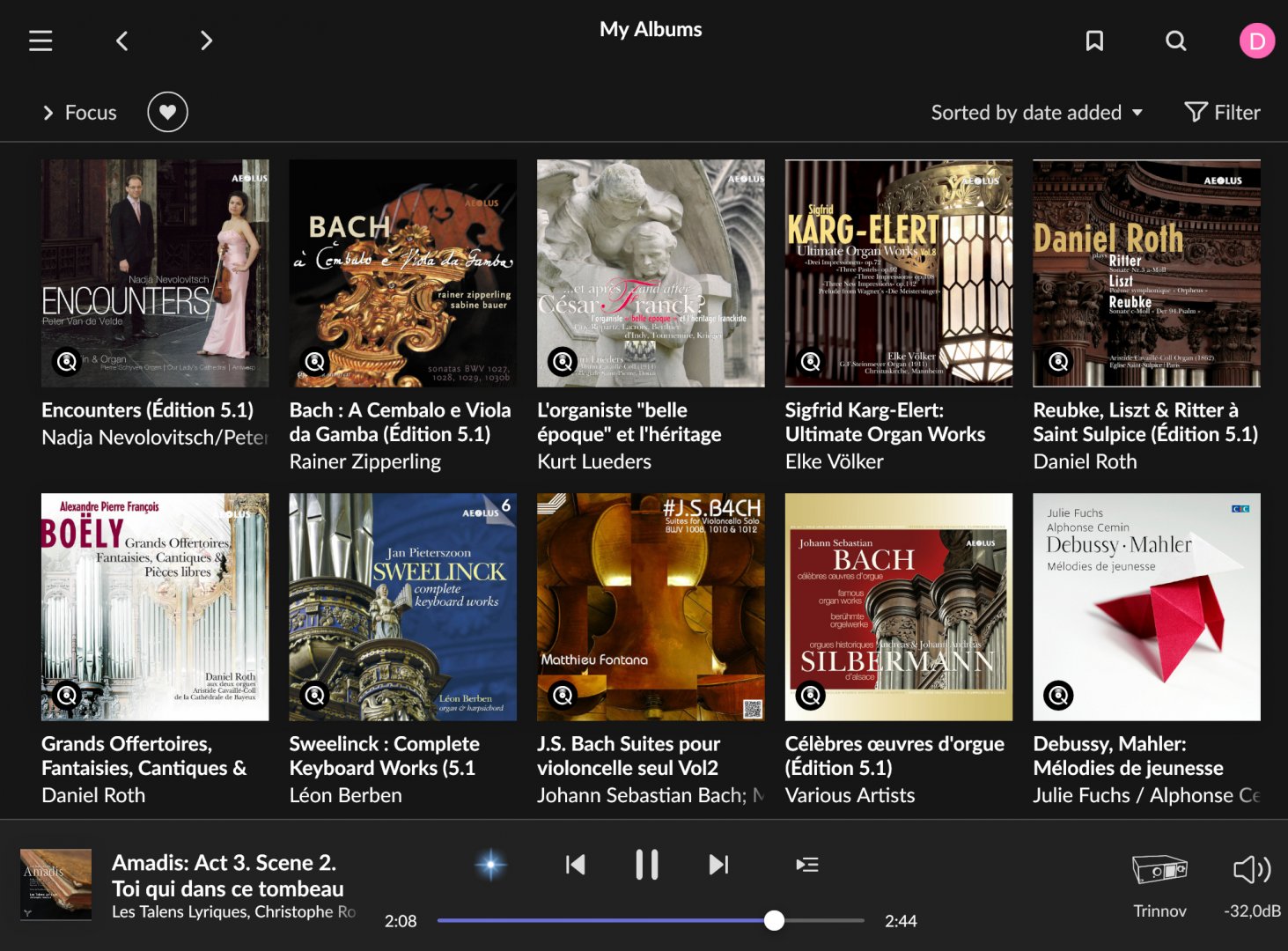This screenshot has width=1288, height=951.
Task: Open artist Nadja Nevolovitsch/Peter
Action: pos(155,438)
